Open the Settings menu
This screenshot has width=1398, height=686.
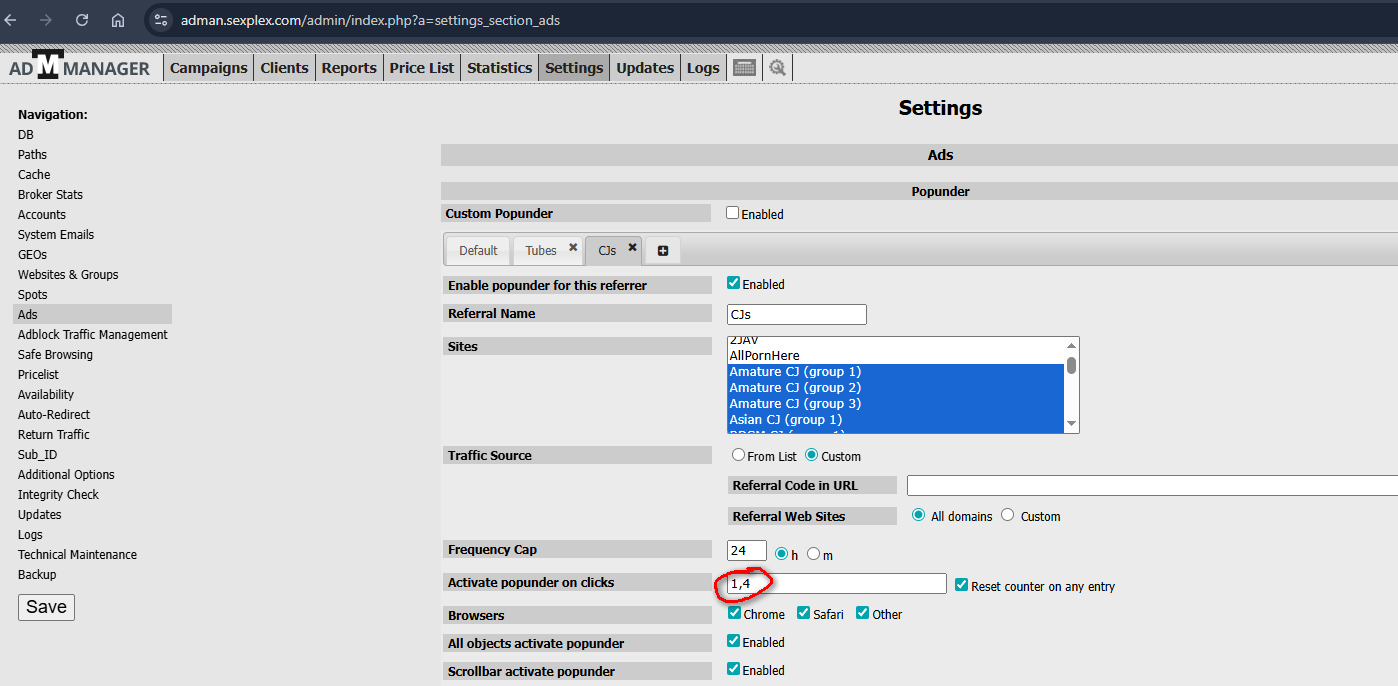coord(574,68)
